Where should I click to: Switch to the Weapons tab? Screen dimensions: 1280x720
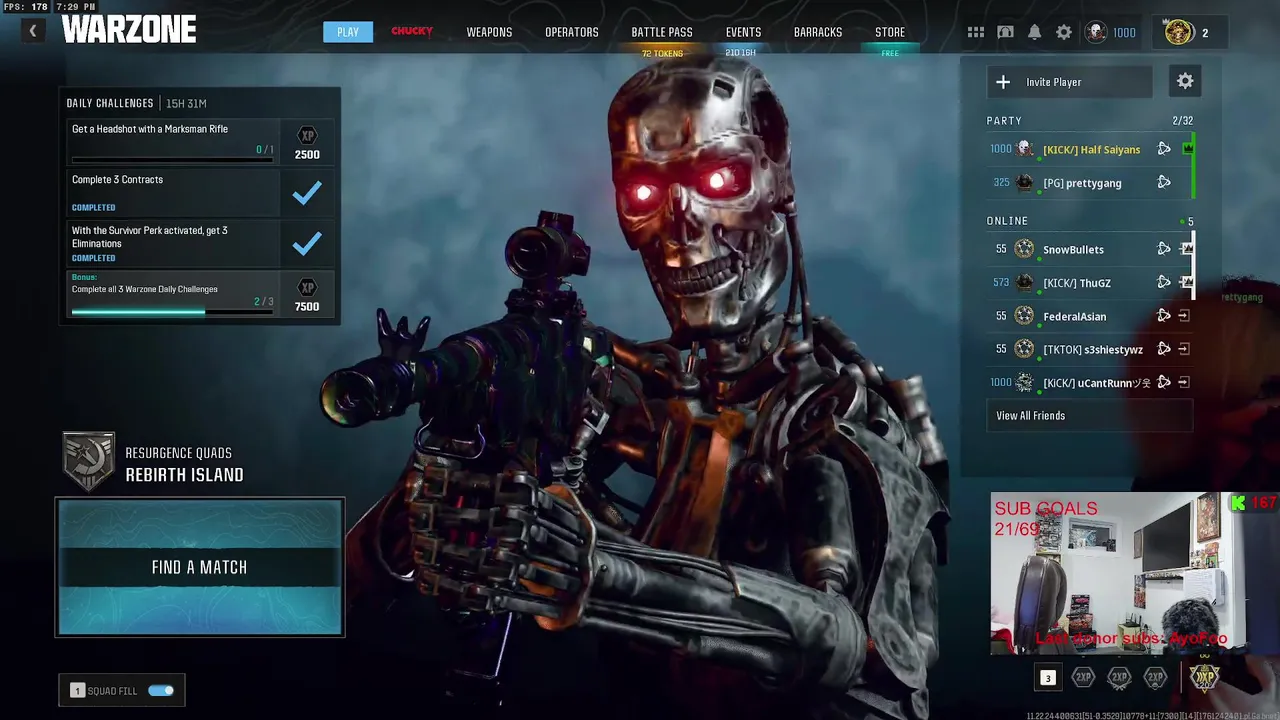point(489,32)
